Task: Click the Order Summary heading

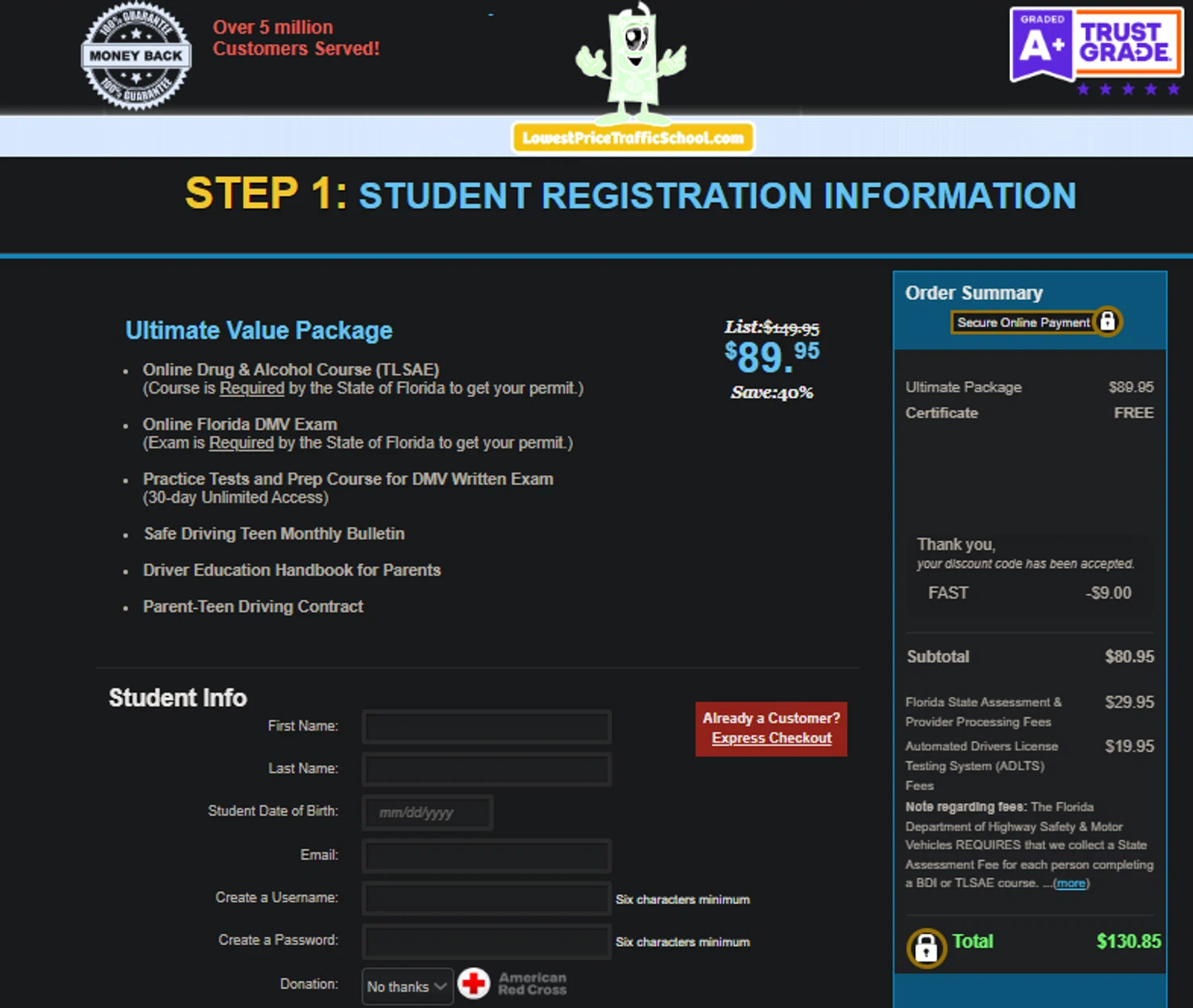Action: pyautogui.click(x=973, y=293)
